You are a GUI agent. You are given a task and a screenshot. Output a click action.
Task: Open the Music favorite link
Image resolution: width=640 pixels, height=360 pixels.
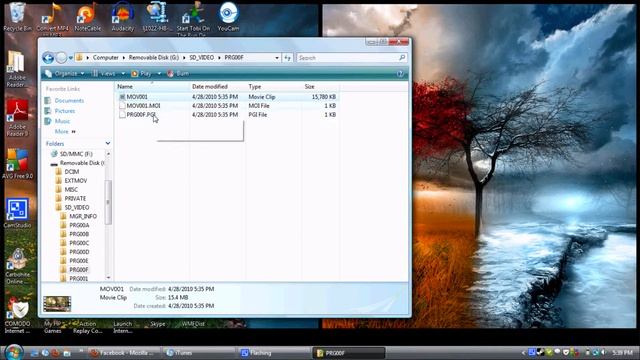62,121
